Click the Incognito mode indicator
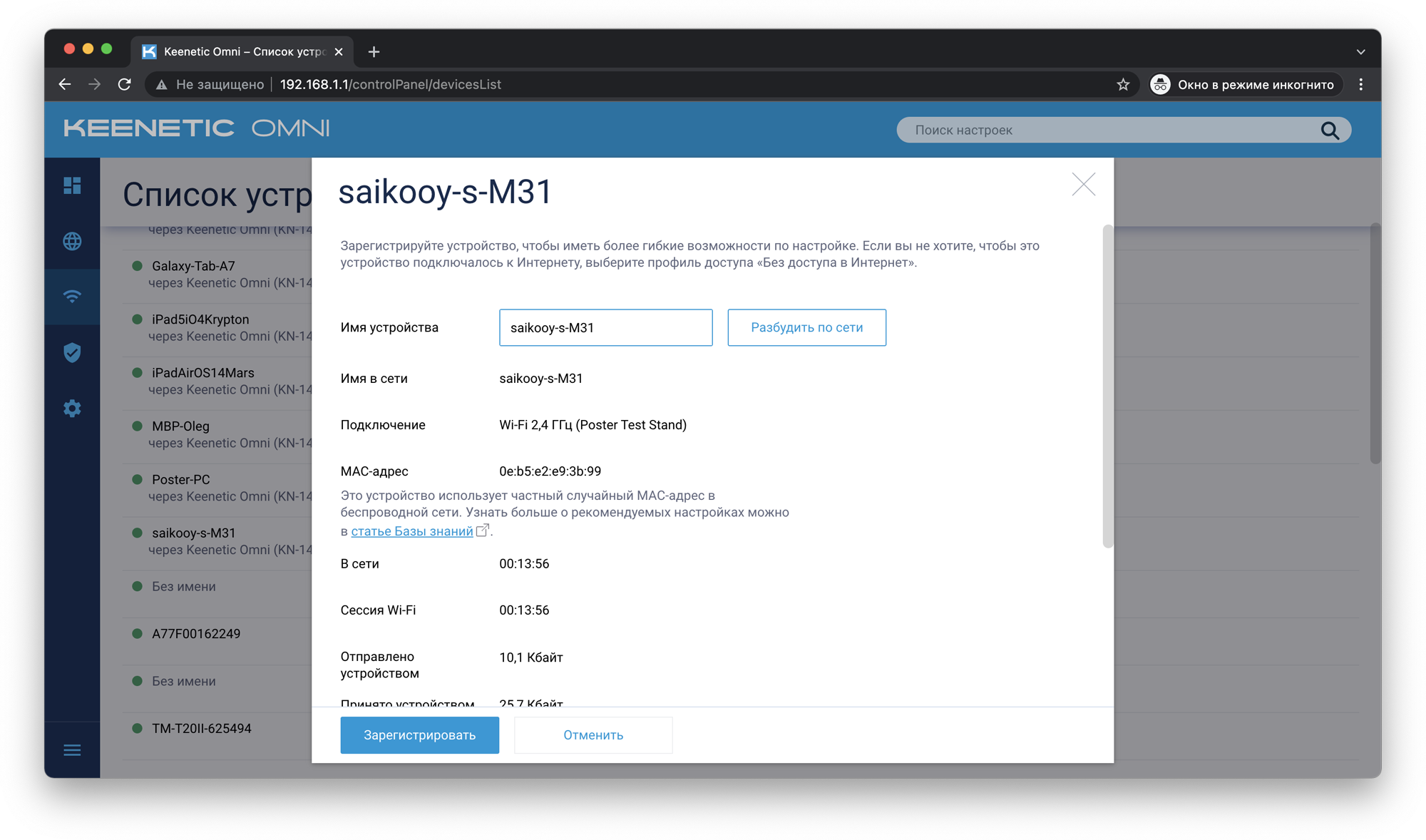Image resolution: width=1426 pixels, height=840 pixels. 1245,85
